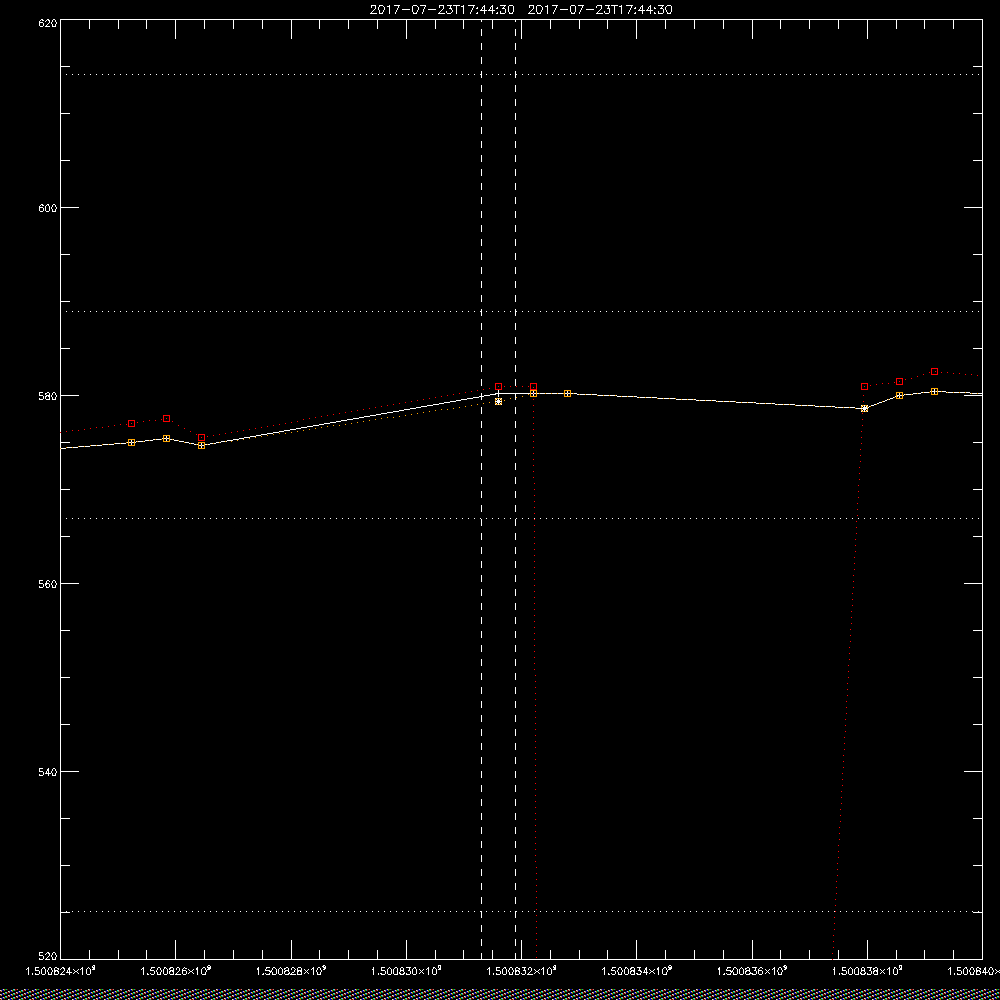Select x-axis label 1.500836×10⁹
The width and height of the screenshot is (1000, 1000).
click(753, 970)
